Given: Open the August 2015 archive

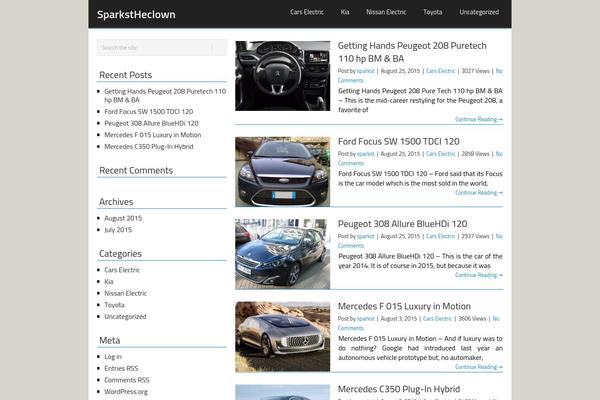Looking at the screenshot, I should click(123, 218).
